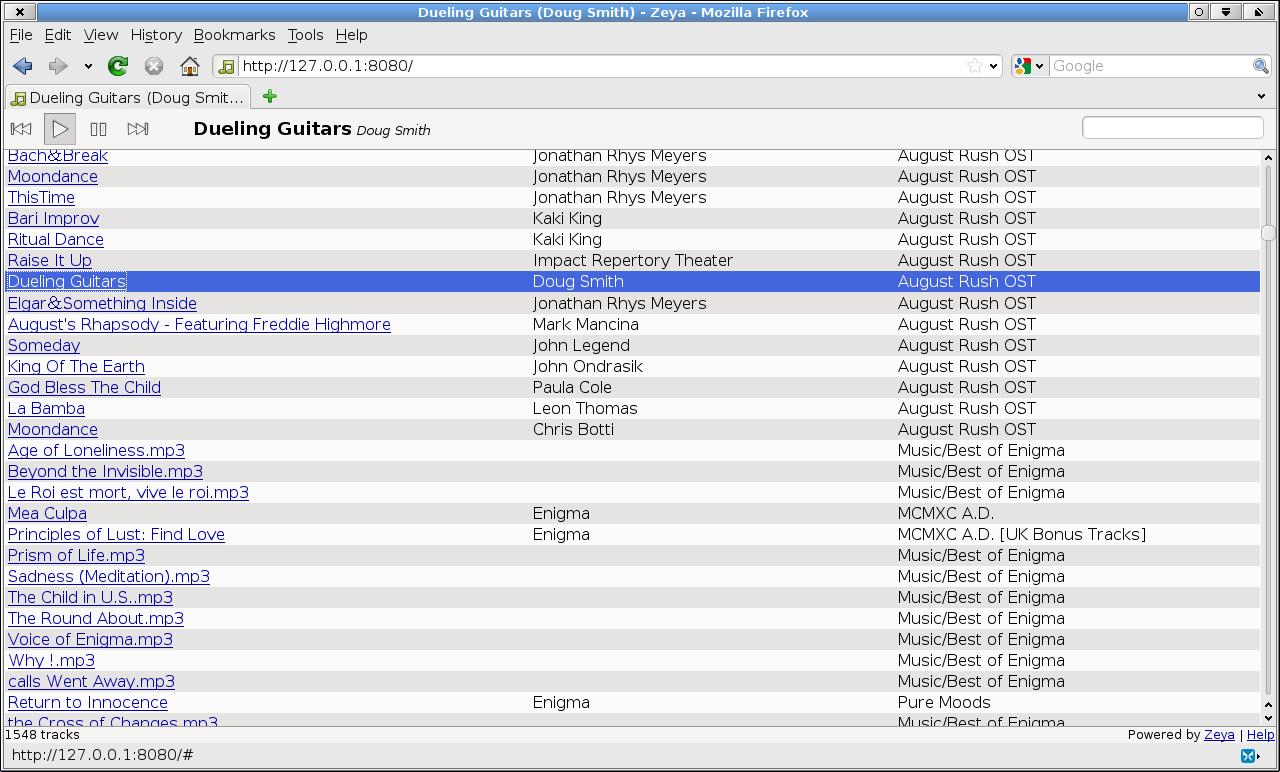Image resolution: width=1280 pixels, height=772 pixels.
Task: Open the Google search engine selector
Action: (1029, 66)
